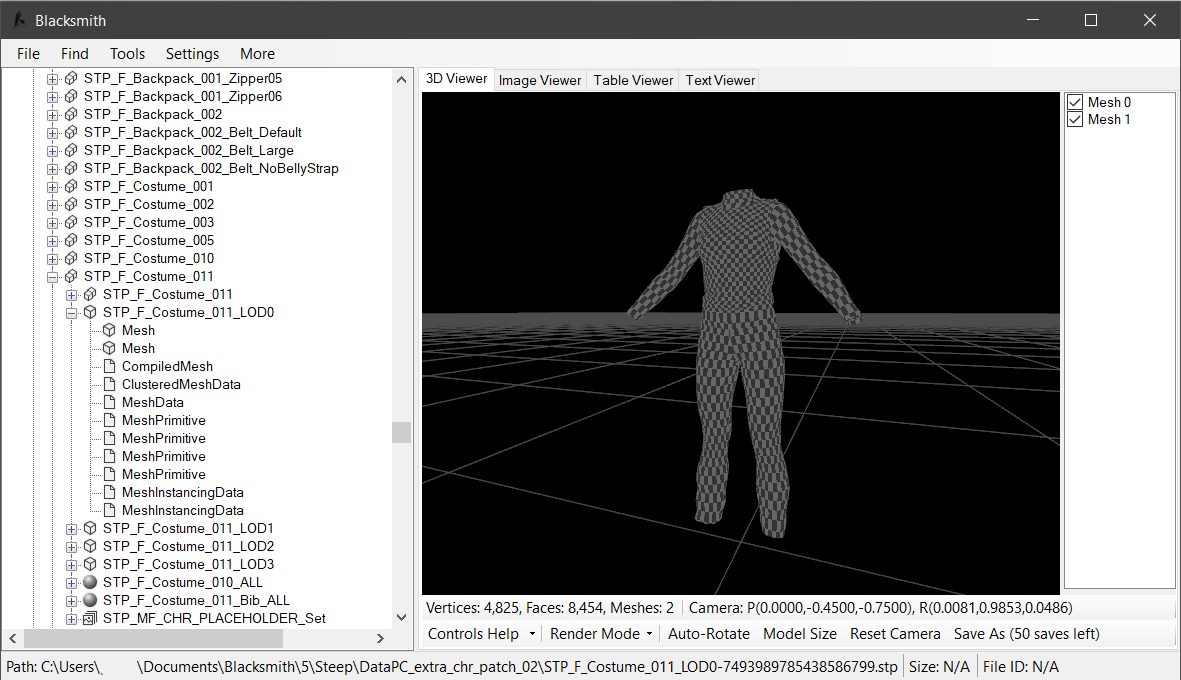The image size is (1181, 680).
Task: Collapse the STP_F_Costume_011_LOD0 tree node
Action: [72, 312]
